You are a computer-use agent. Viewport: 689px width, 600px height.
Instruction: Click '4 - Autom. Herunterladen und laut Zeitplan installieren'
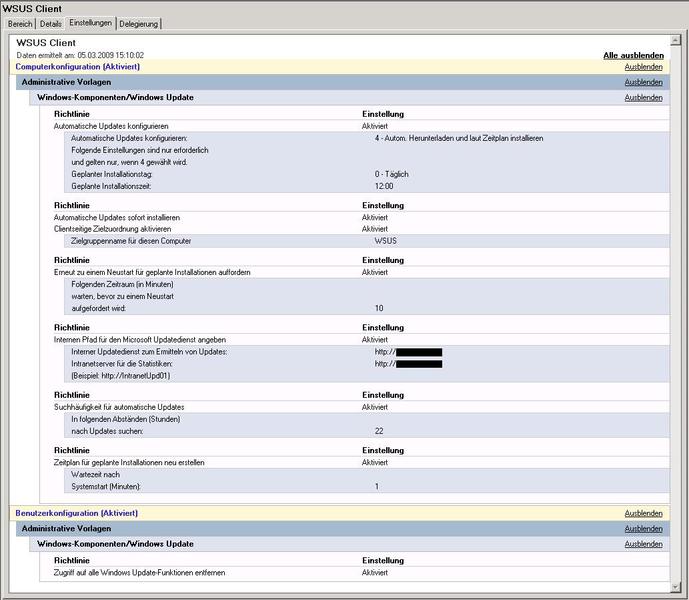459,138
